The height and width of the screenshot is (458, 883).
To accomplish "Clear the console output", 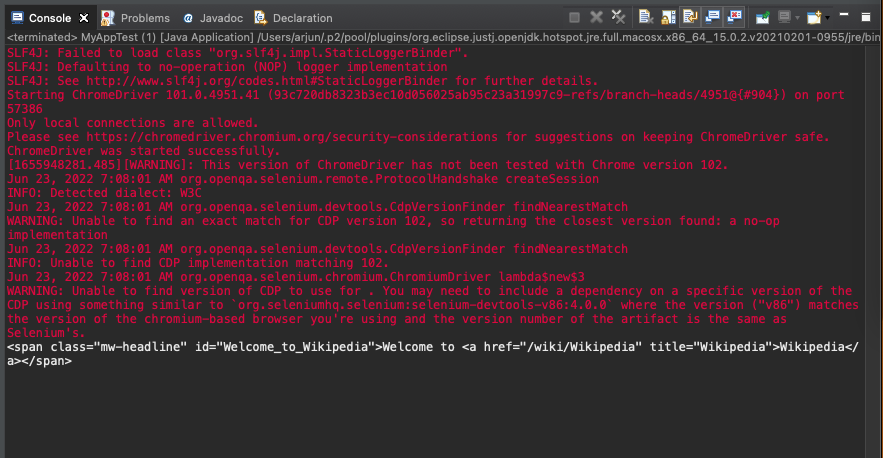I will click(646, 18).
